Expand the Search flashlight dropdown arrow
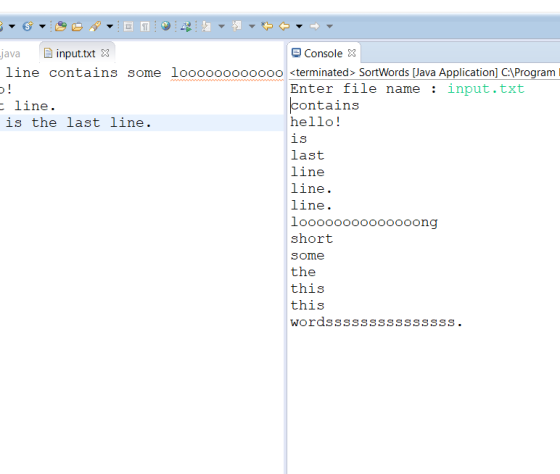This screenshot has height=474, width=560. (x=110, y=26)
